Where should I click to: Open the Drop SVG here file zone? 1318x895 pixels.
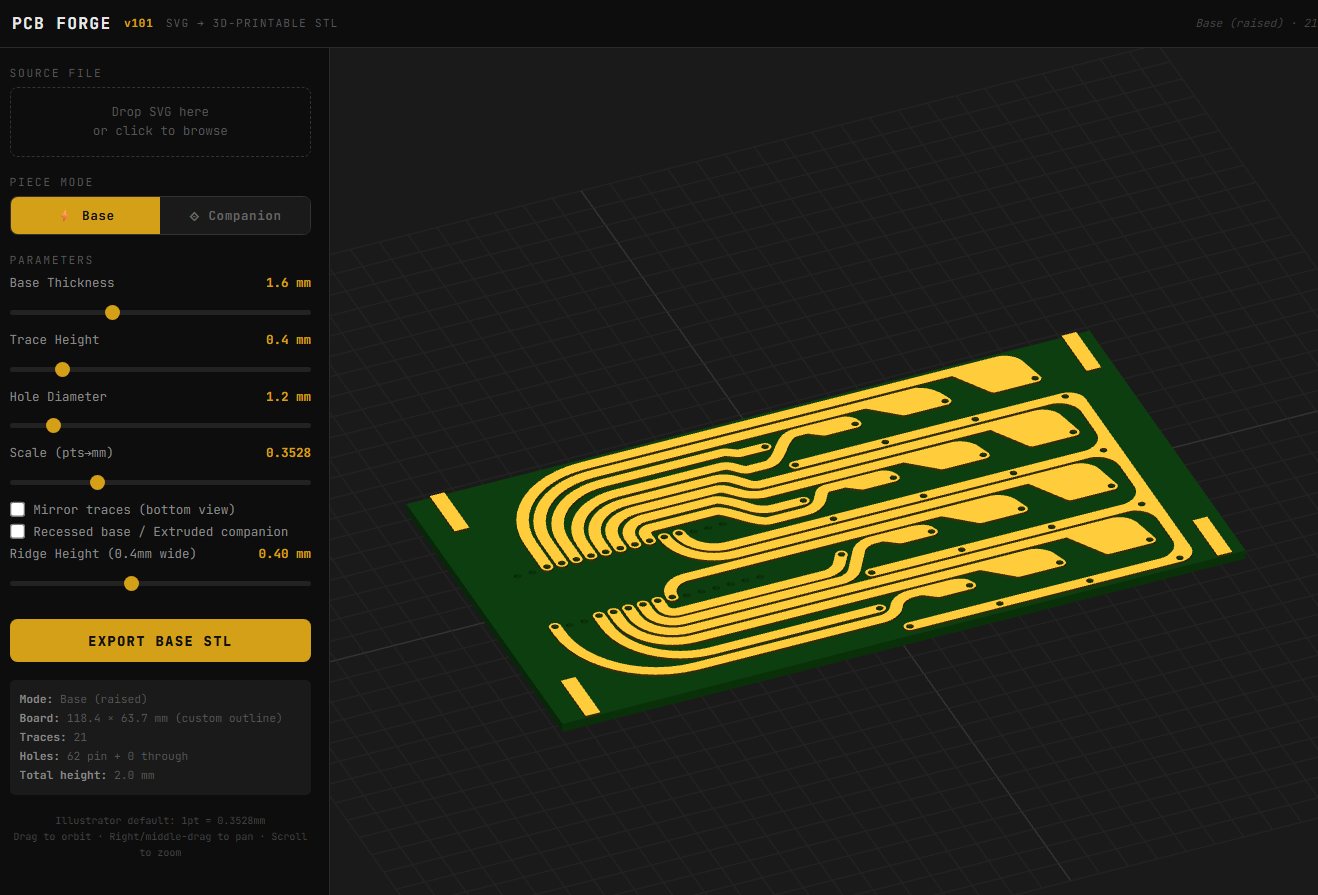(x=160, y=122)
